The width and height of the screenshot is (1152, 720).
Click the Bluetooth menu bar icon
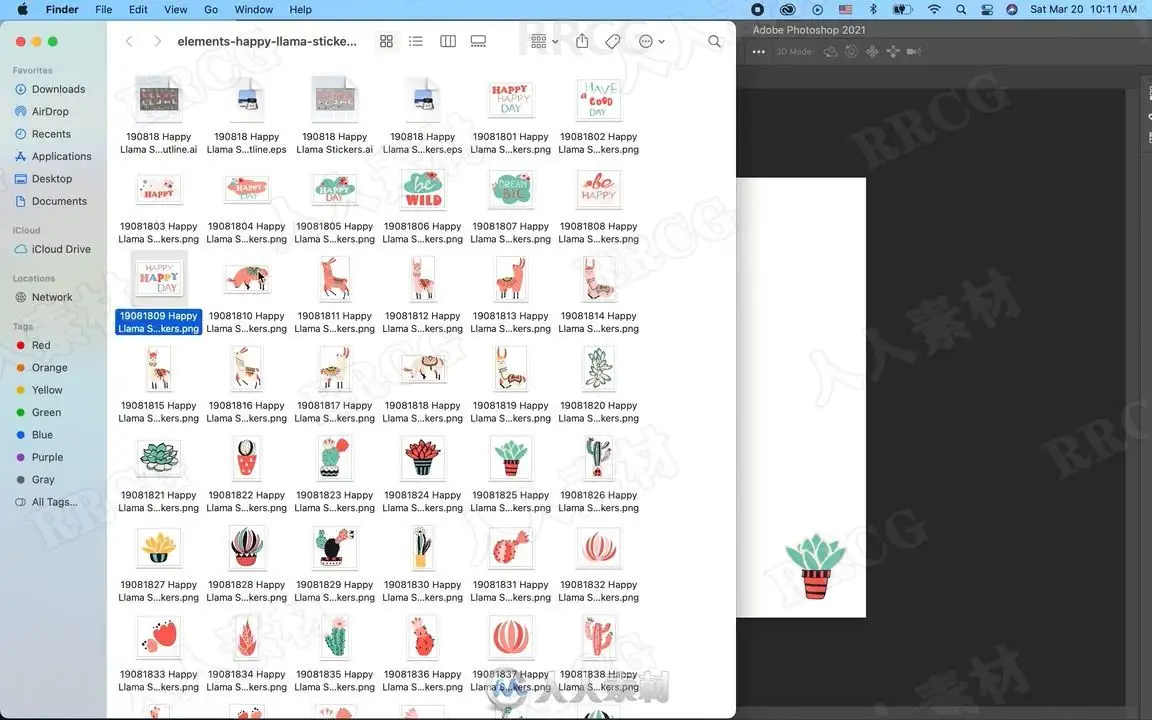click(x=873, y=10)
